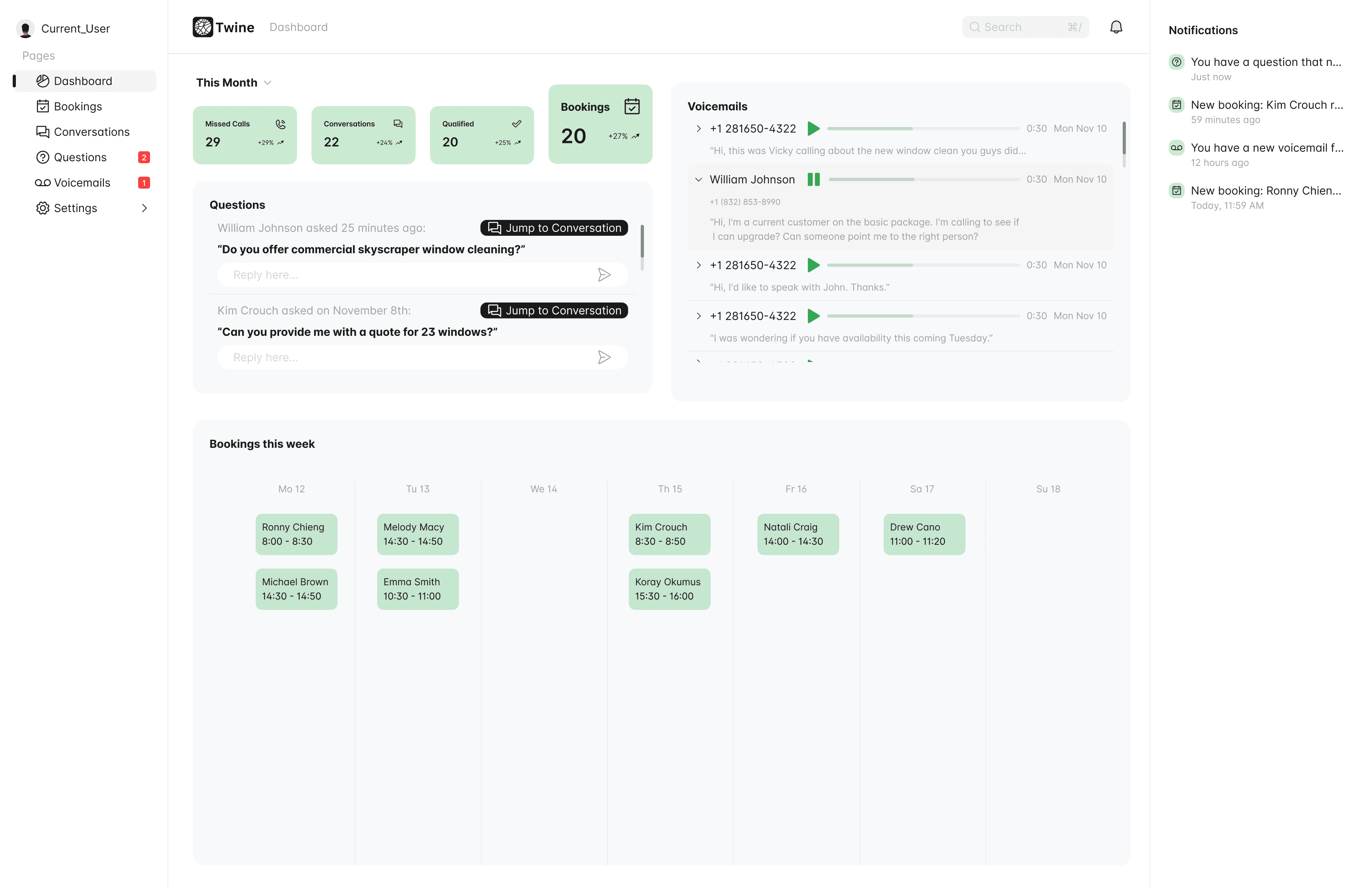Play the voicemail asking for John

(813, 265)
